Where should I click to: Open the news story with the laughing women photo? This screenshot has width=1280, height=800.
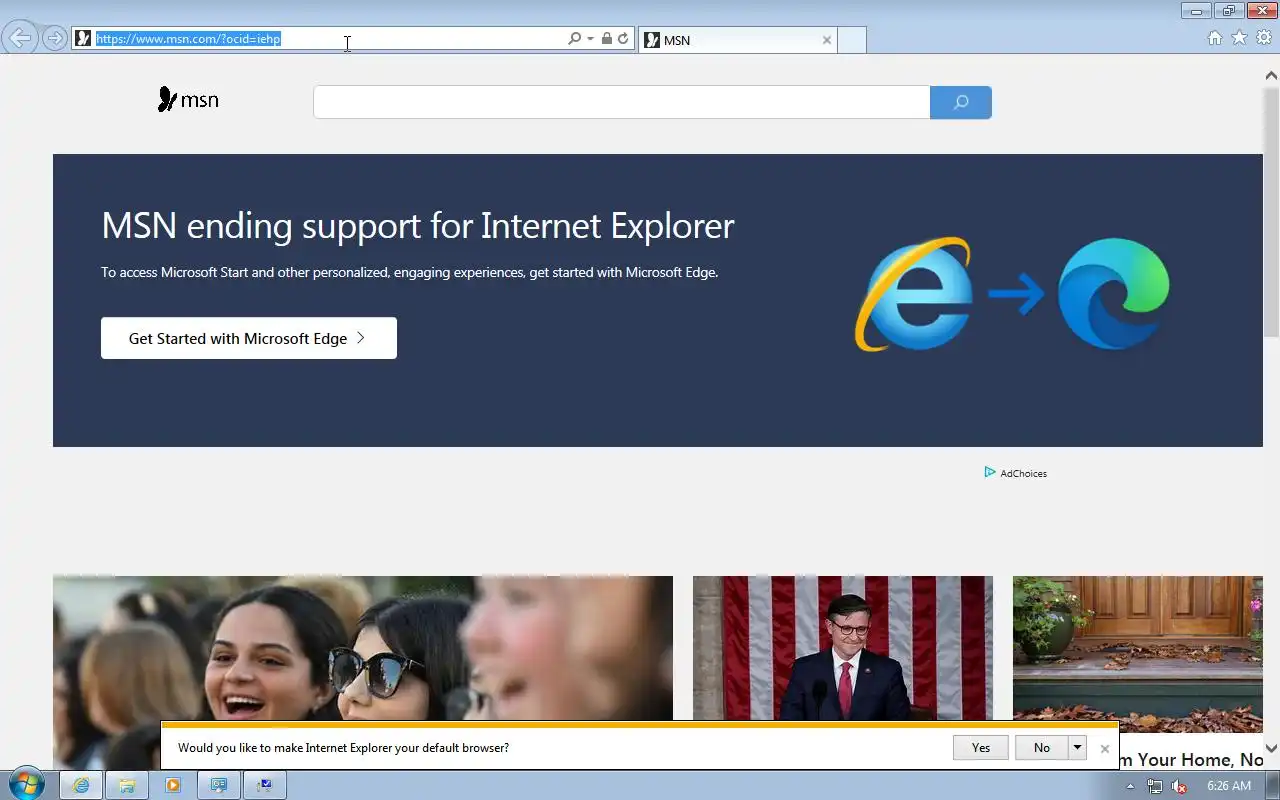[x=363, y=648]
